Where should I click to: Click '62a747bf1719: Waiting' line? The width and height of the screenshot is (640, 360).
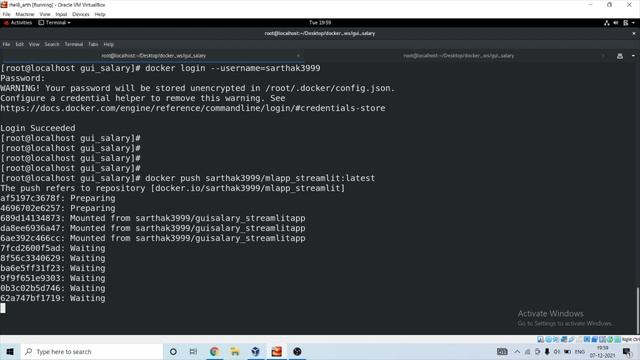53,298
